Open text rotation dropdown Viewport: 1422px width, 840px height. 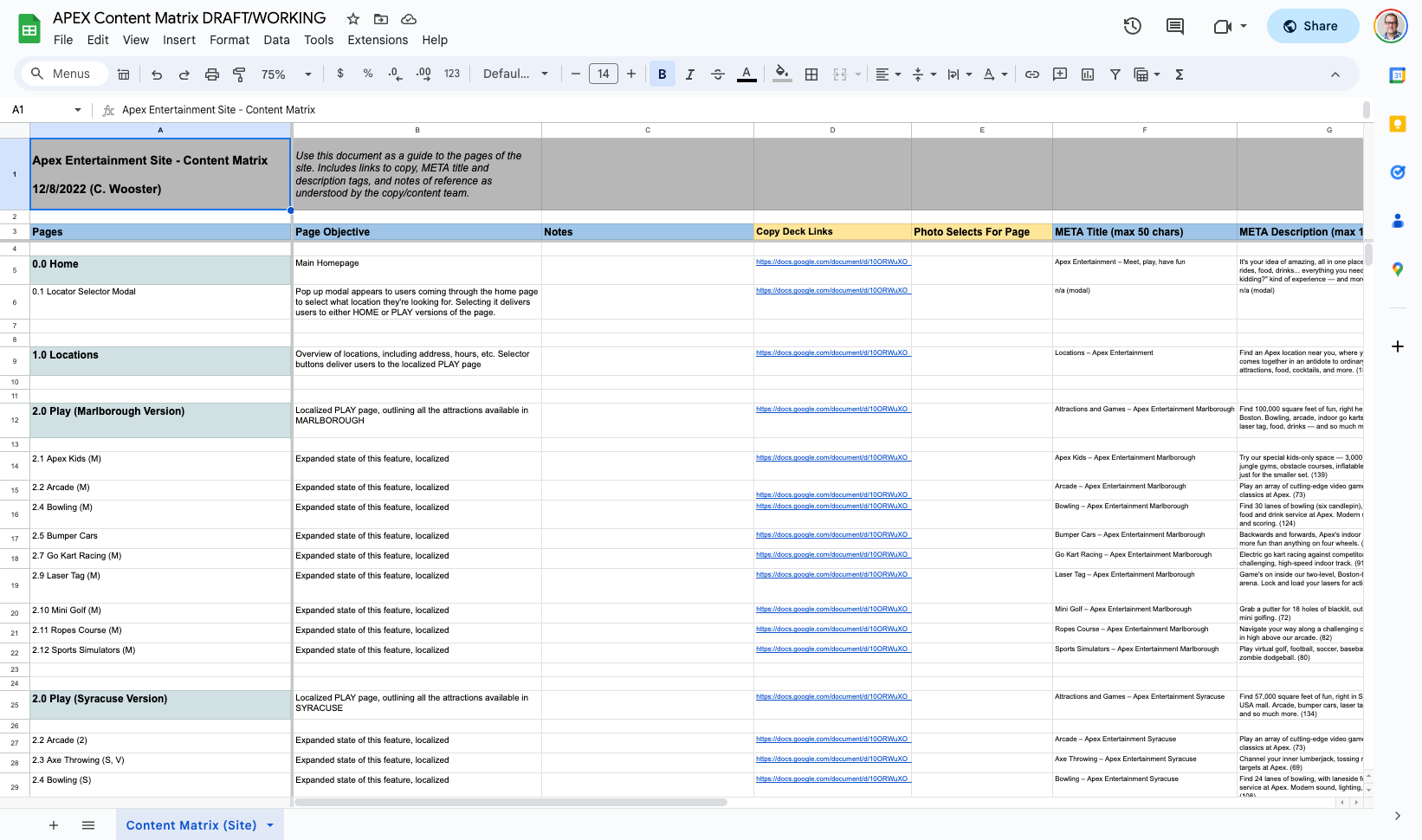tap(995, 74)
